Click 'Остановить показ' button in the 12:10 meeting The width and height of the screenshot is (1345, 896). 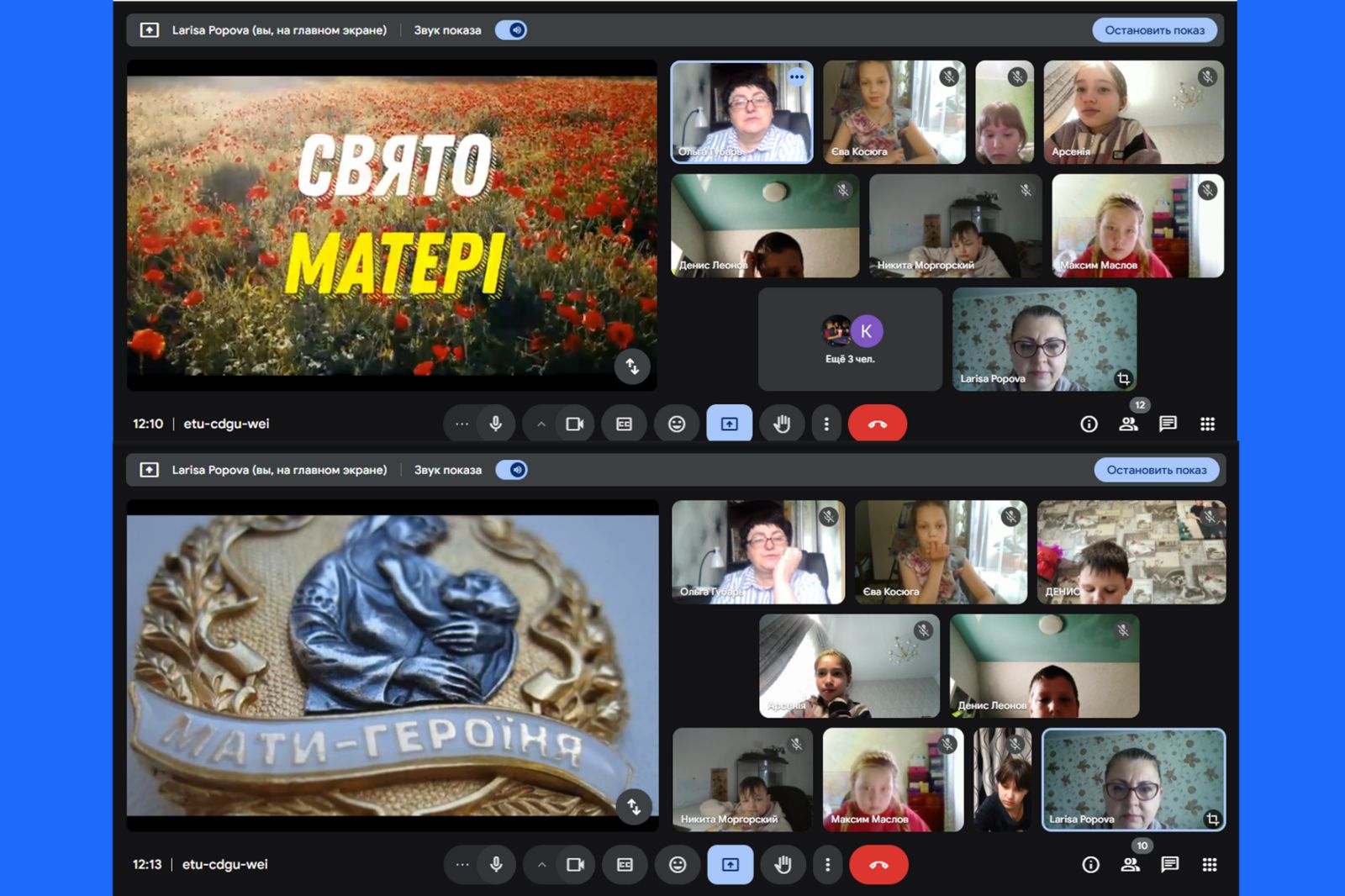1154,30
